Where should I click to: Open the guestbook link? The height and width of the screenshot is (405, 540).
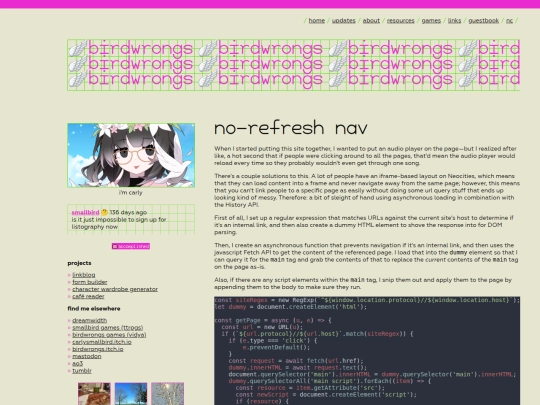pos(484,21)
